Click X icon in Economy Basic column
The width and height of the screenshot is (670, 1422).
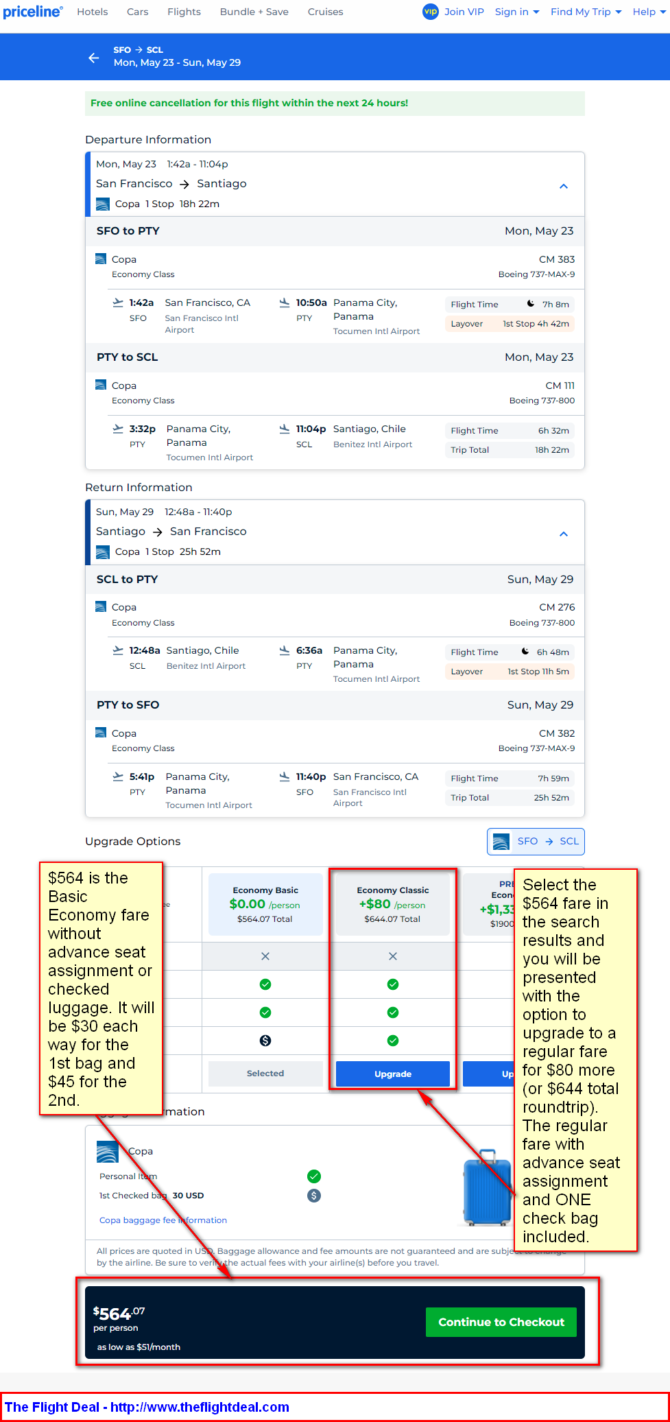[265, 957]
